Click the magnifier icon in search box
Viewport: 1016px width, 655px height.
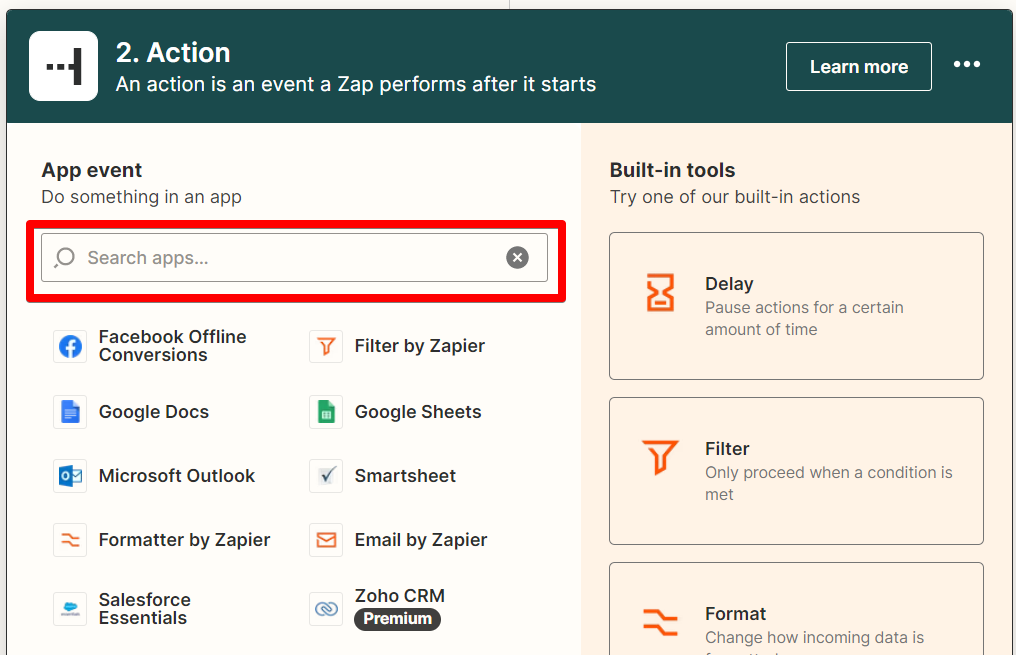(64, 258)
